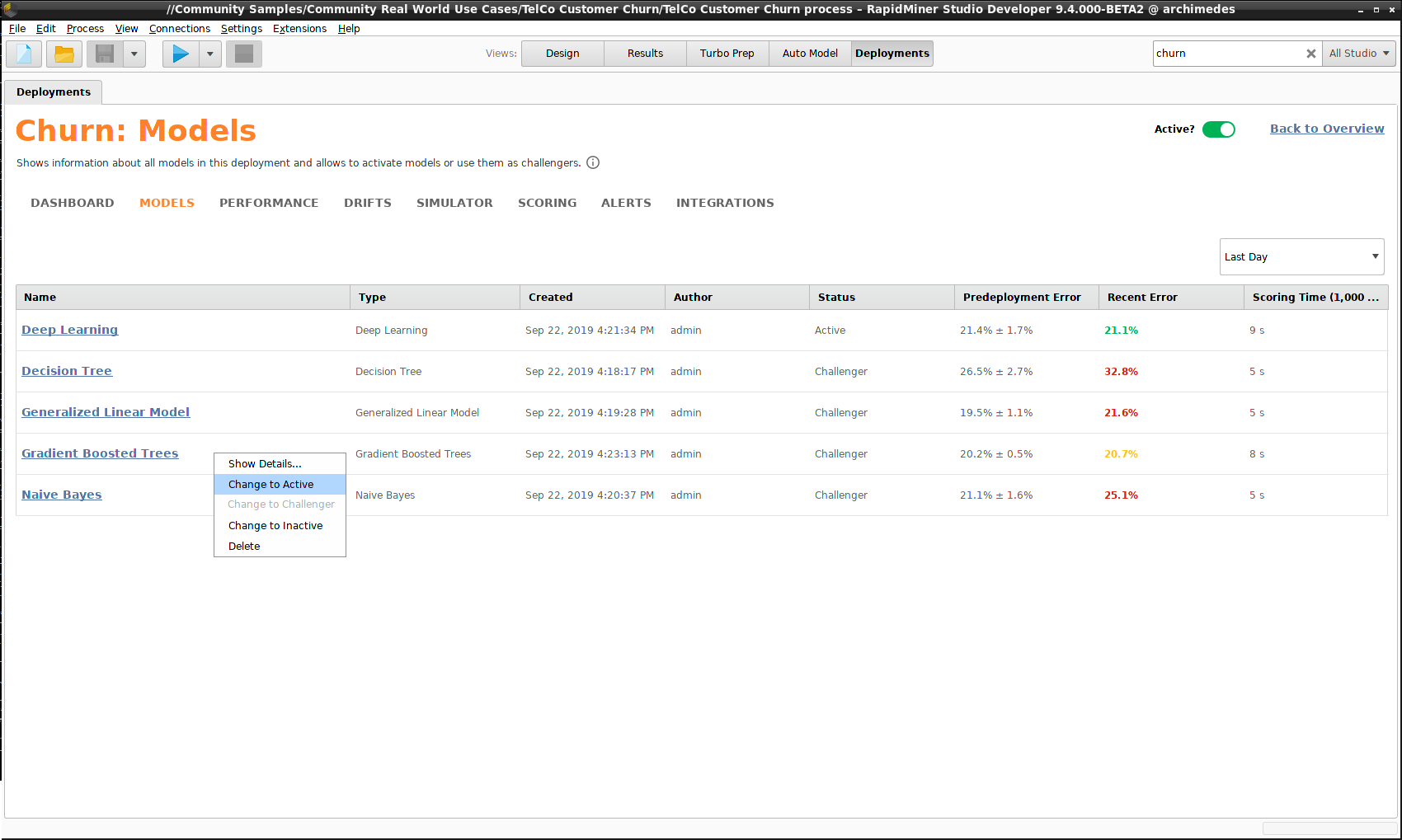Sort by the Scoring Time column header
Screen dimensions: 1402x840
(x=1316, y=298)
